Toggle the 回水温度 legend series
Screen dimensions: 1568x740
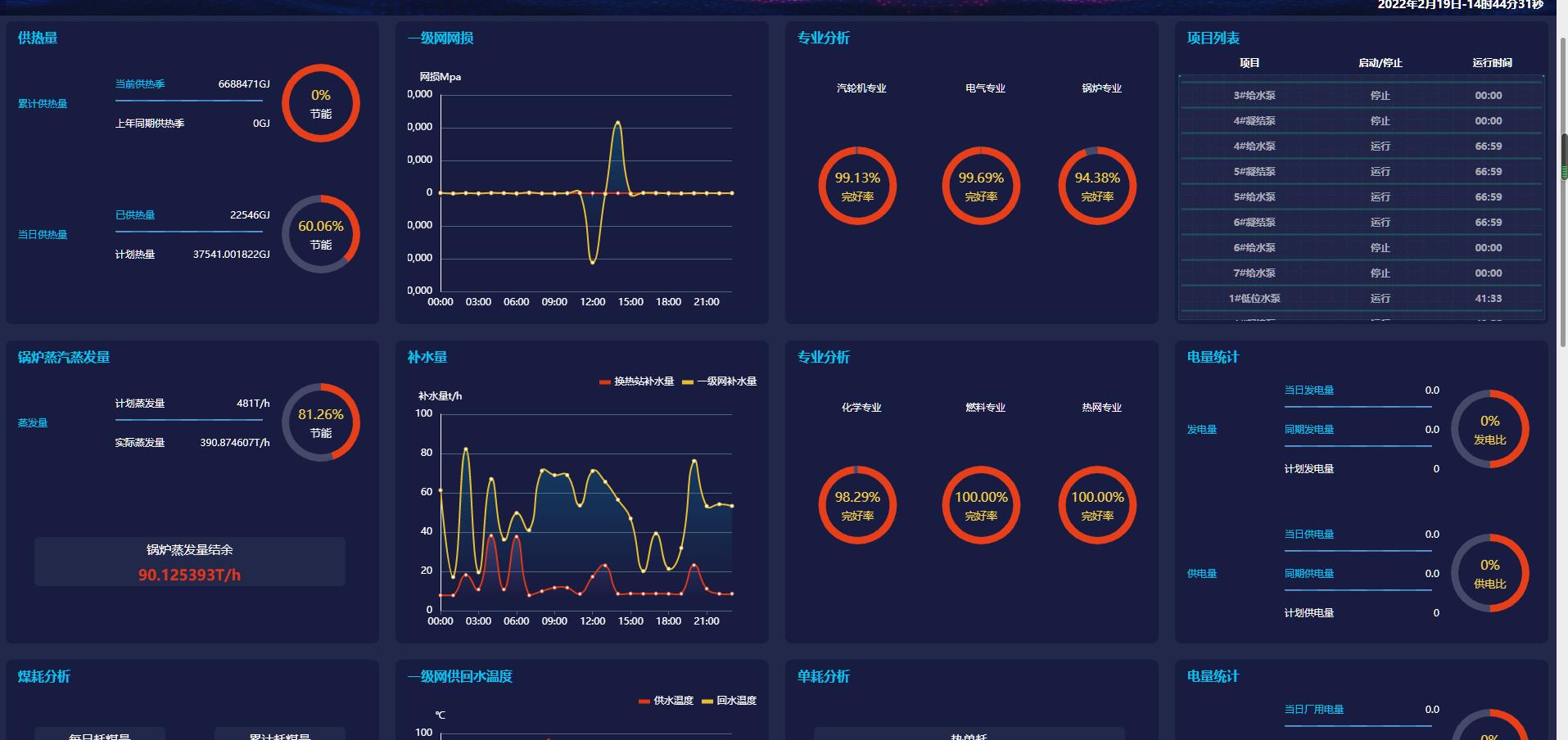729,701
